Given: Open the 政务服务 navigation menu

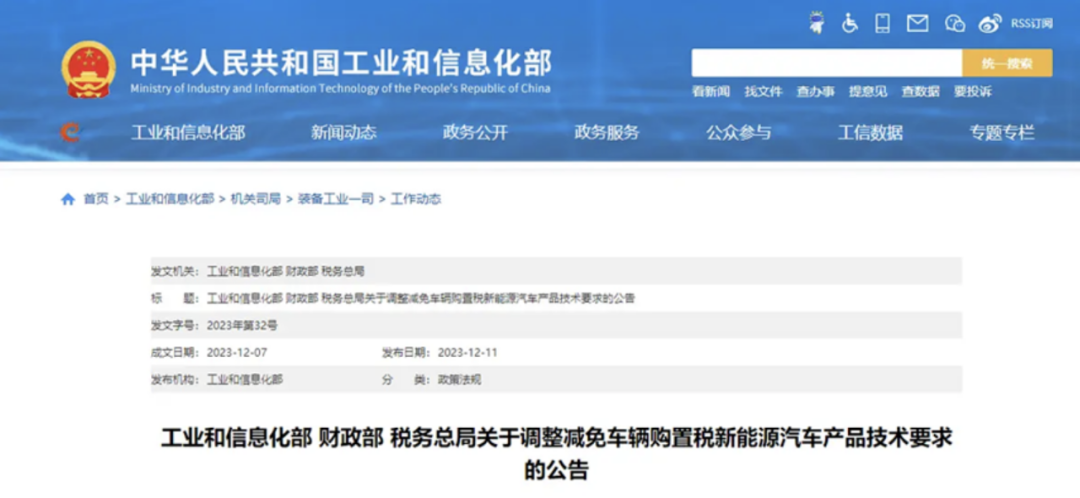Looking at the screenshot, I should point(607,133).
